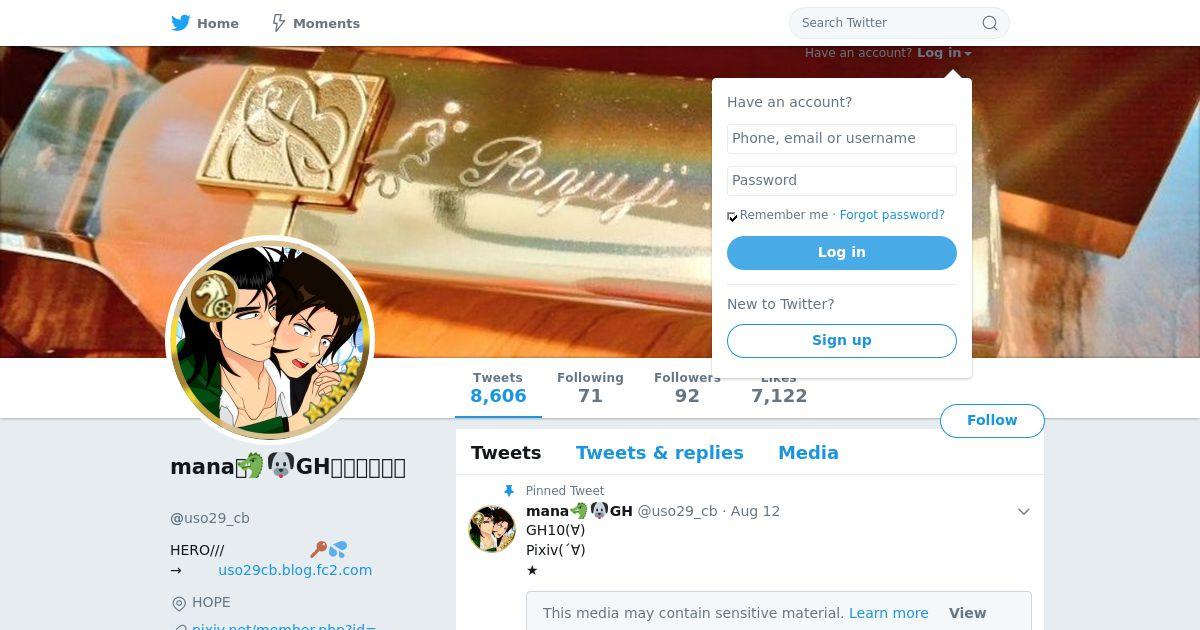View the sensitive media content
1200x630 pixels.
[967, 613]
